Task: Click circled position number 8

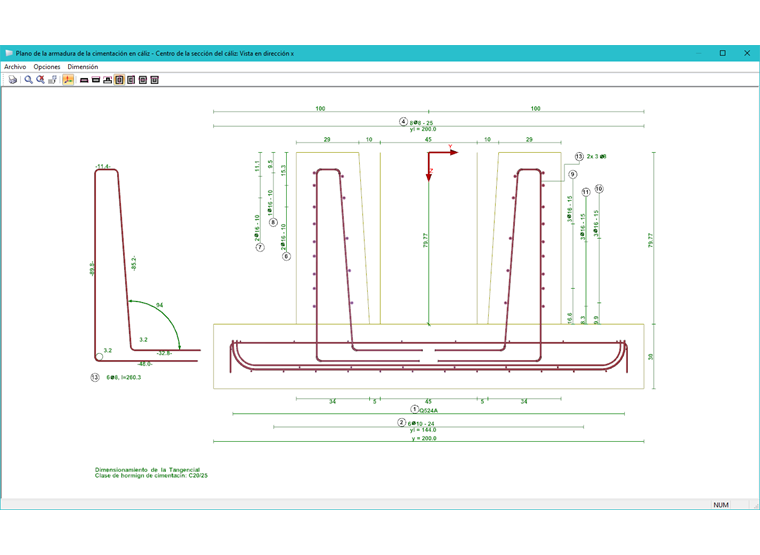Action: (x=273, y=222)
